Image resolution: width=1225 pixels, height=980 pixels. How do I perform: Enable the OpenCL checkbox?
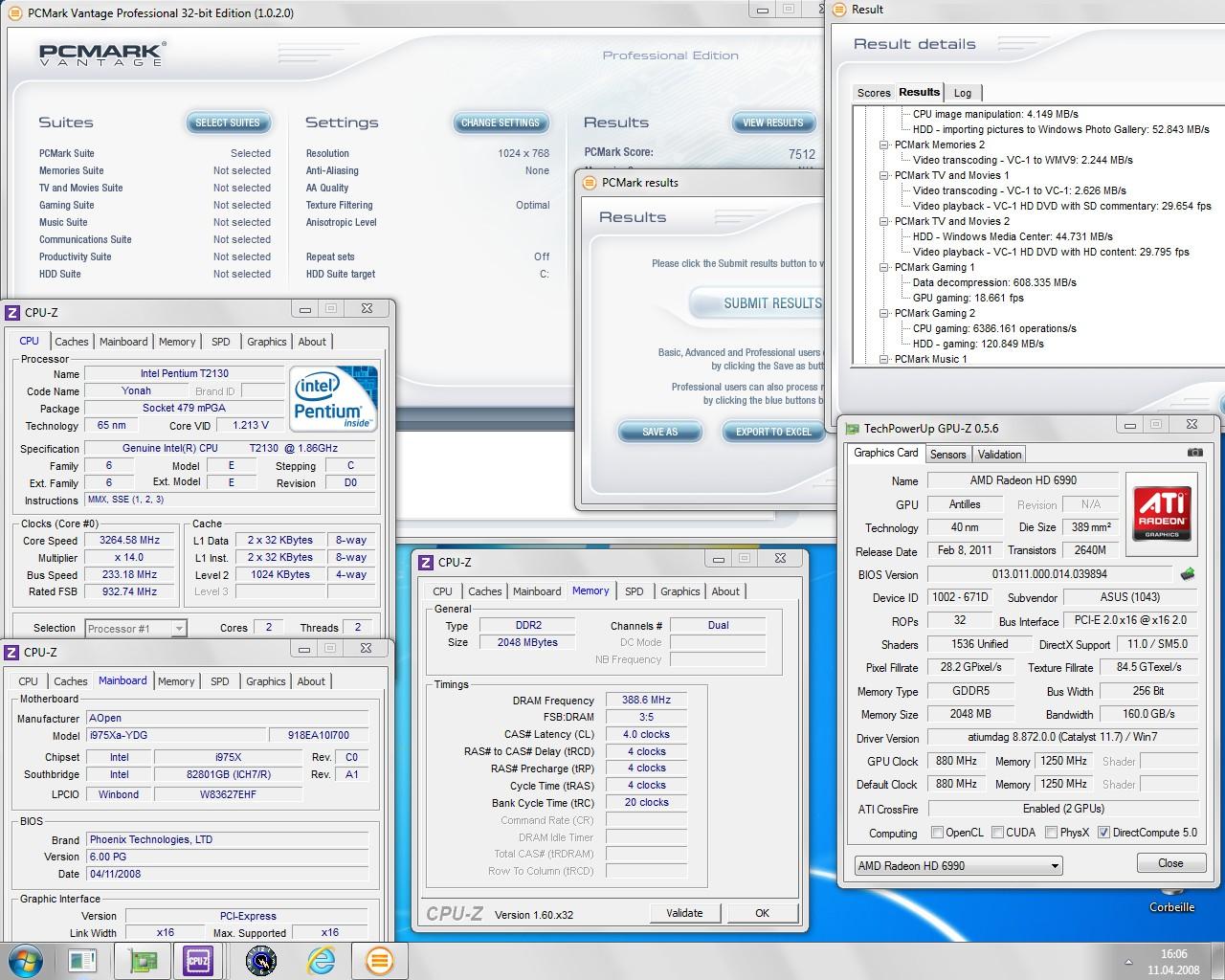937,833
